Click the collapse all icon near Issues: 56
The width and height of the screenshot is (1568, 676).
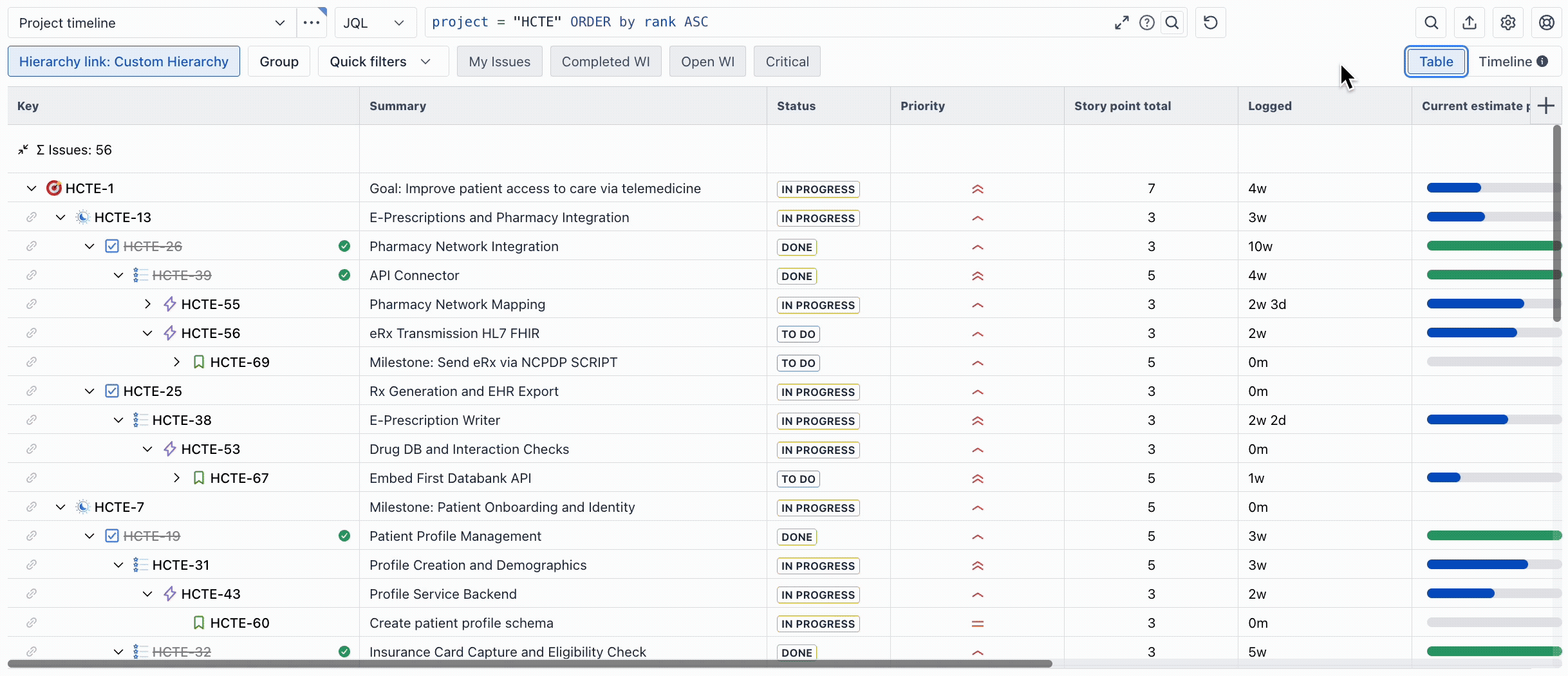pyautogui.click(x=23, y=149)
